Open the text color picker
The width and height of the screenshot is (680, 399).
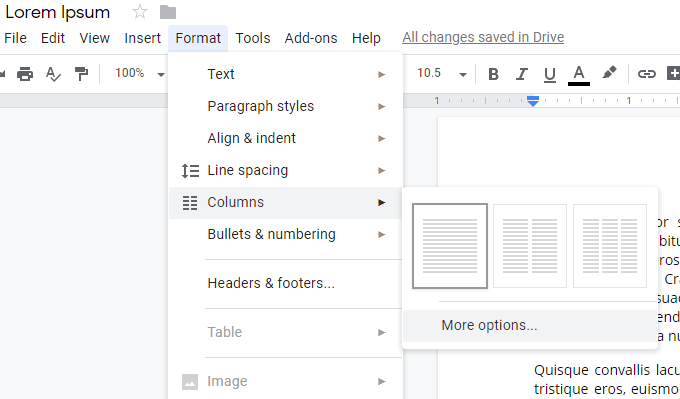(579, 75)
